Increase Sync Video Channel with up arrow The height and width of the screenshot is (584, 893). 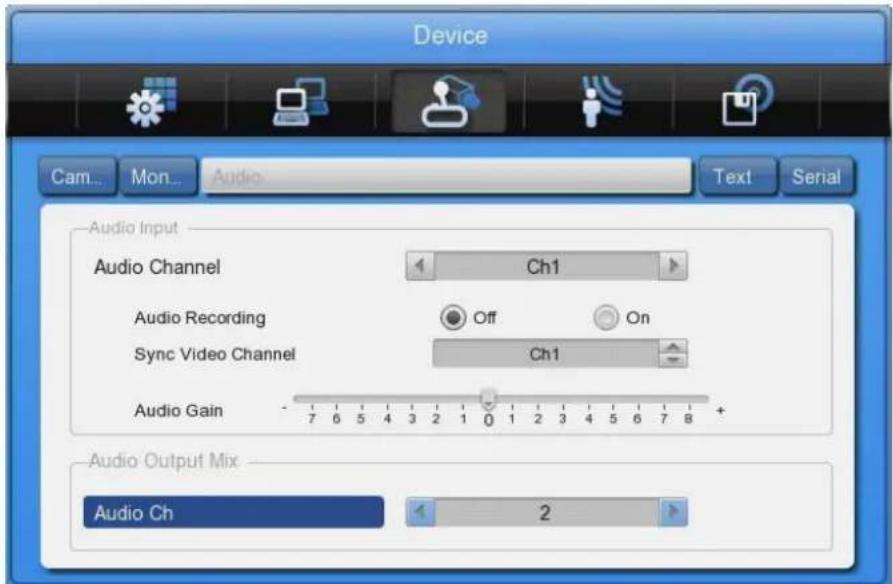click(x=673, y=346)
